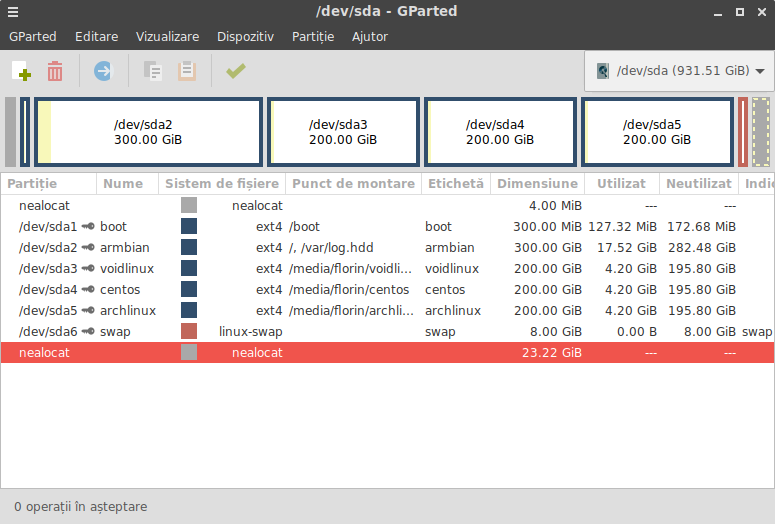Viewport: 775px width, 524px height.
Task: Click the linux-swap file system text
Action: [251, 331]
